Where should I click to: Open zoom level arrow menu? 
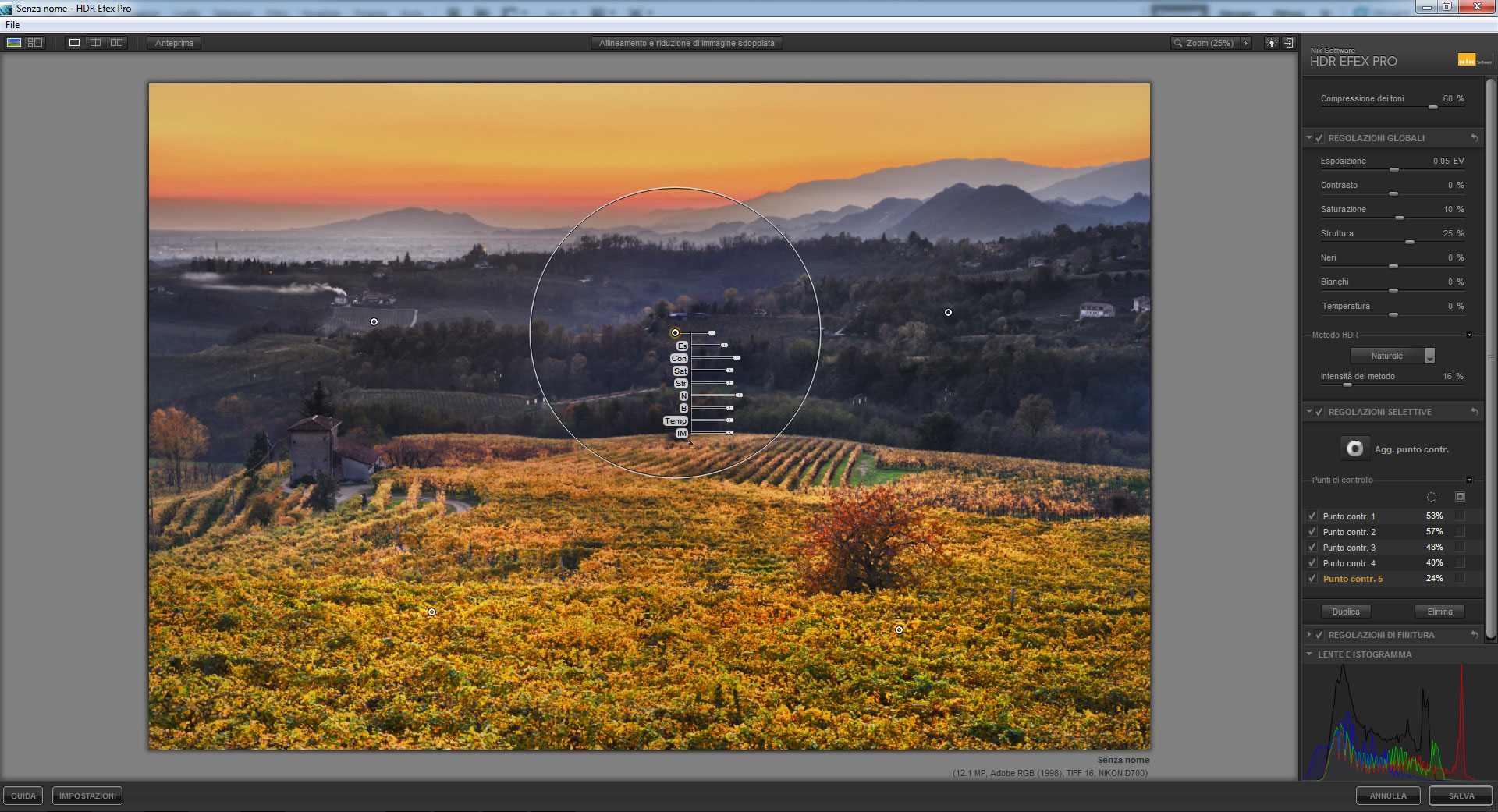click(1246, 44)
